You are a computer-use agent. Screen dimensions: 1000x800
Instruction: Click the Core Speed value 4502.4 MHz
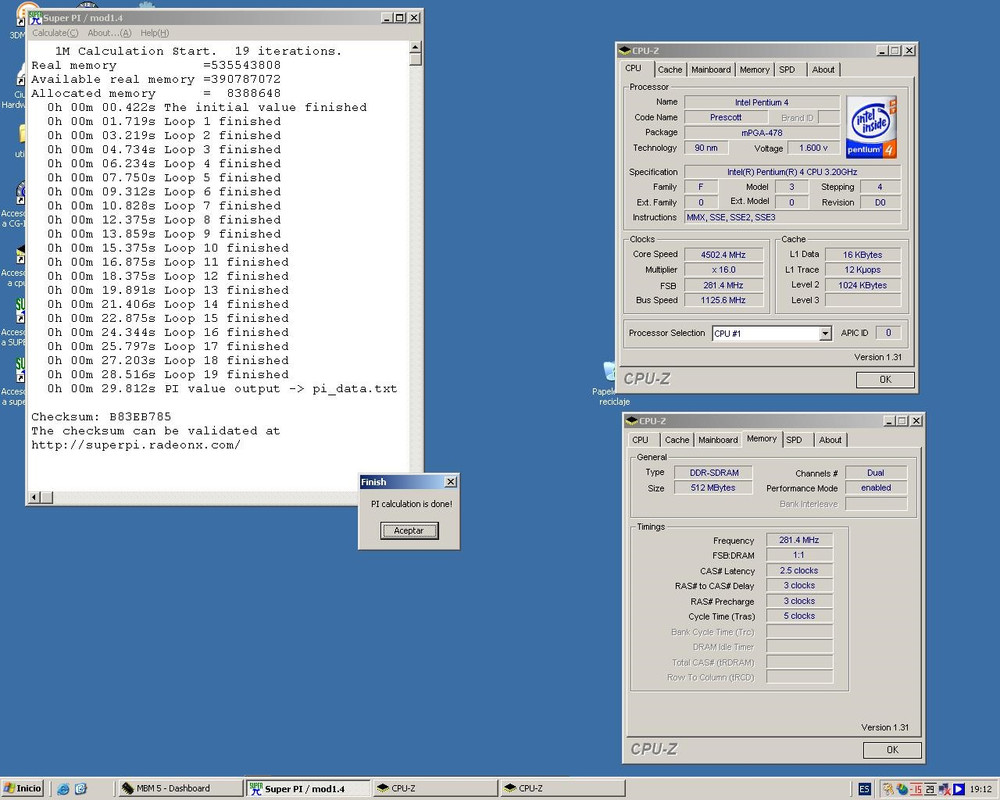[x=723, y=255]
